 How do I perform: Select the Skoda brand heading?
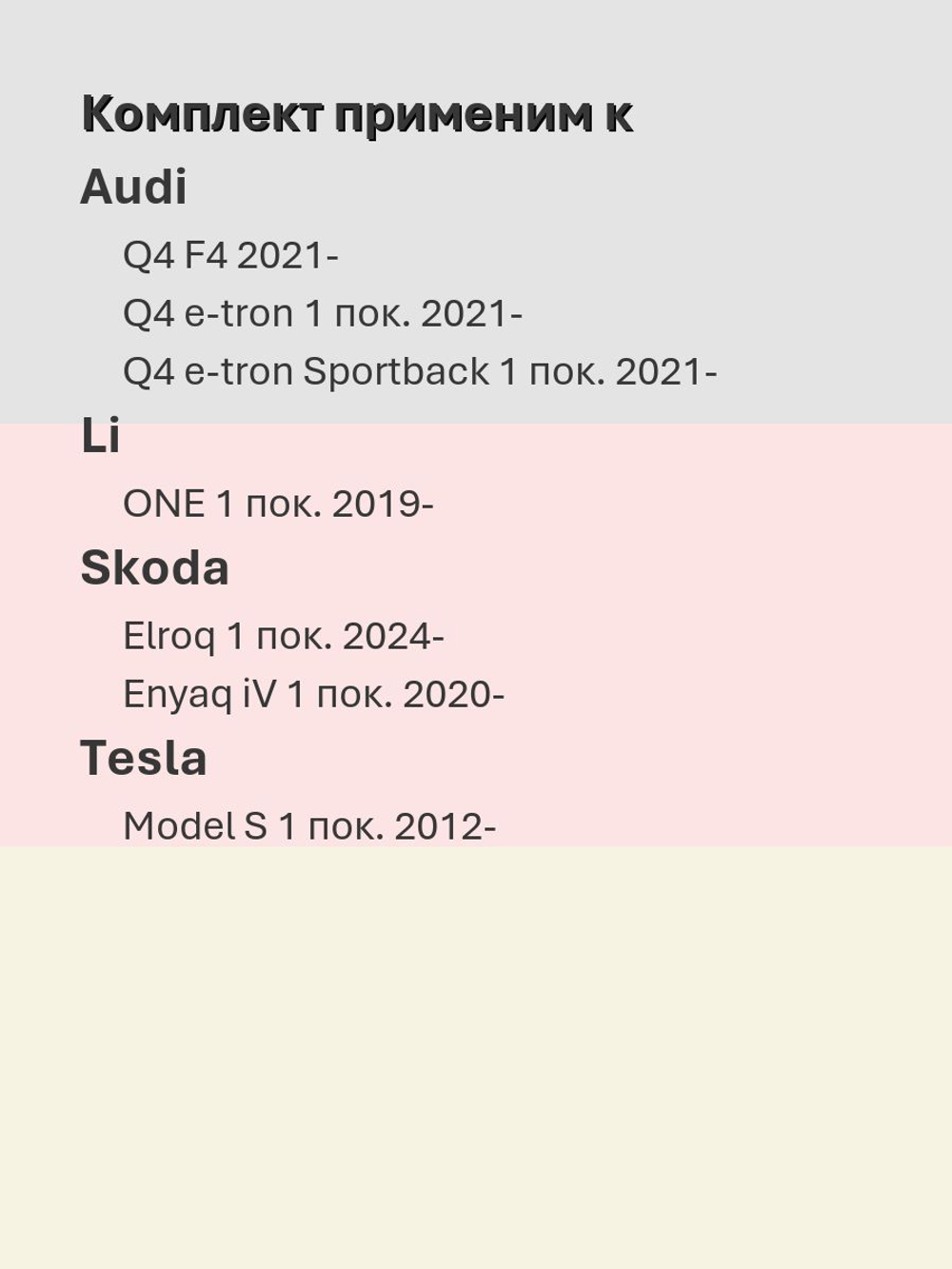(154, 568)
